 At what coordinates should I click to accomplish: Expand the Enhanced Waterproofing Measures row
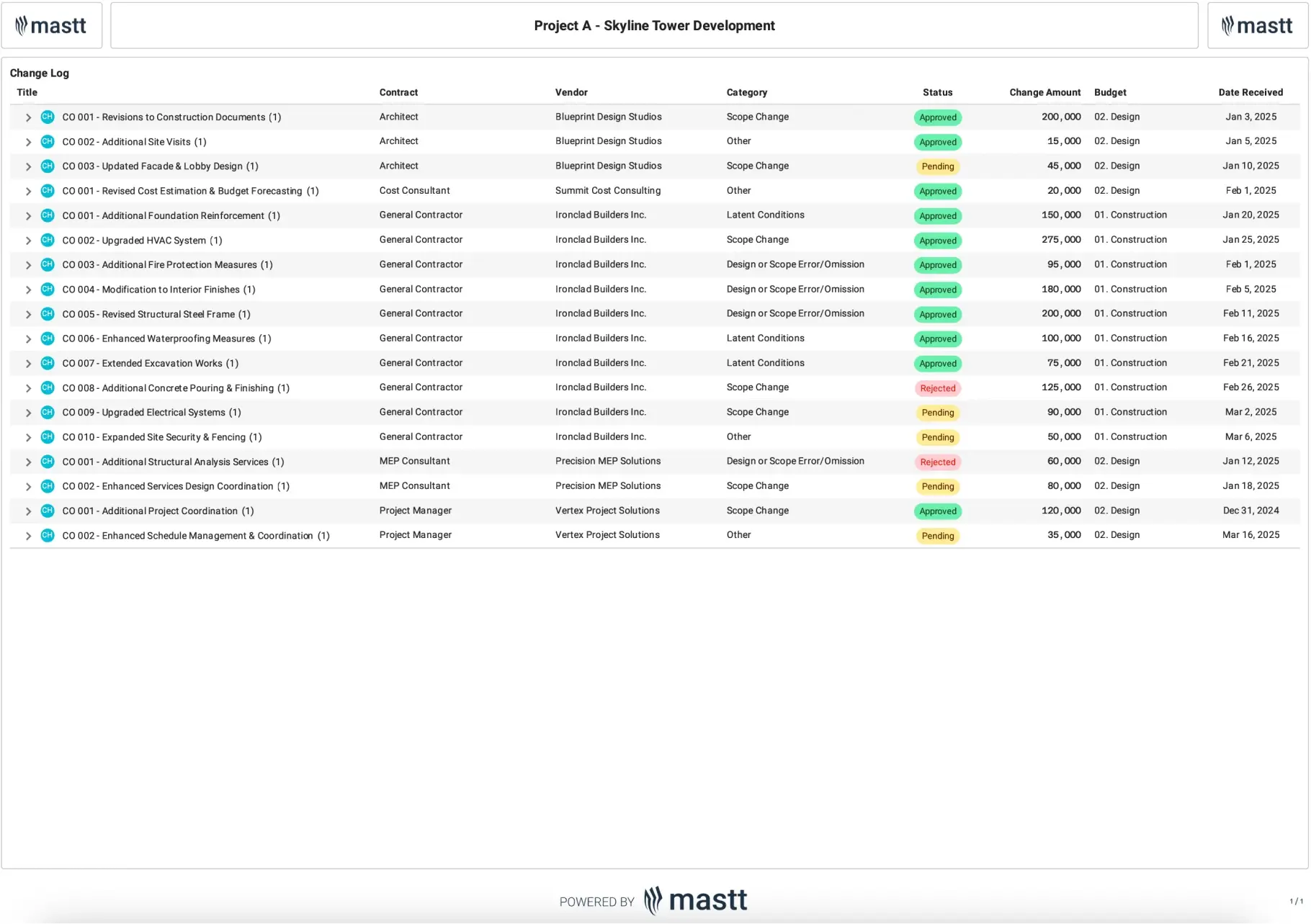tap(28, 338)
